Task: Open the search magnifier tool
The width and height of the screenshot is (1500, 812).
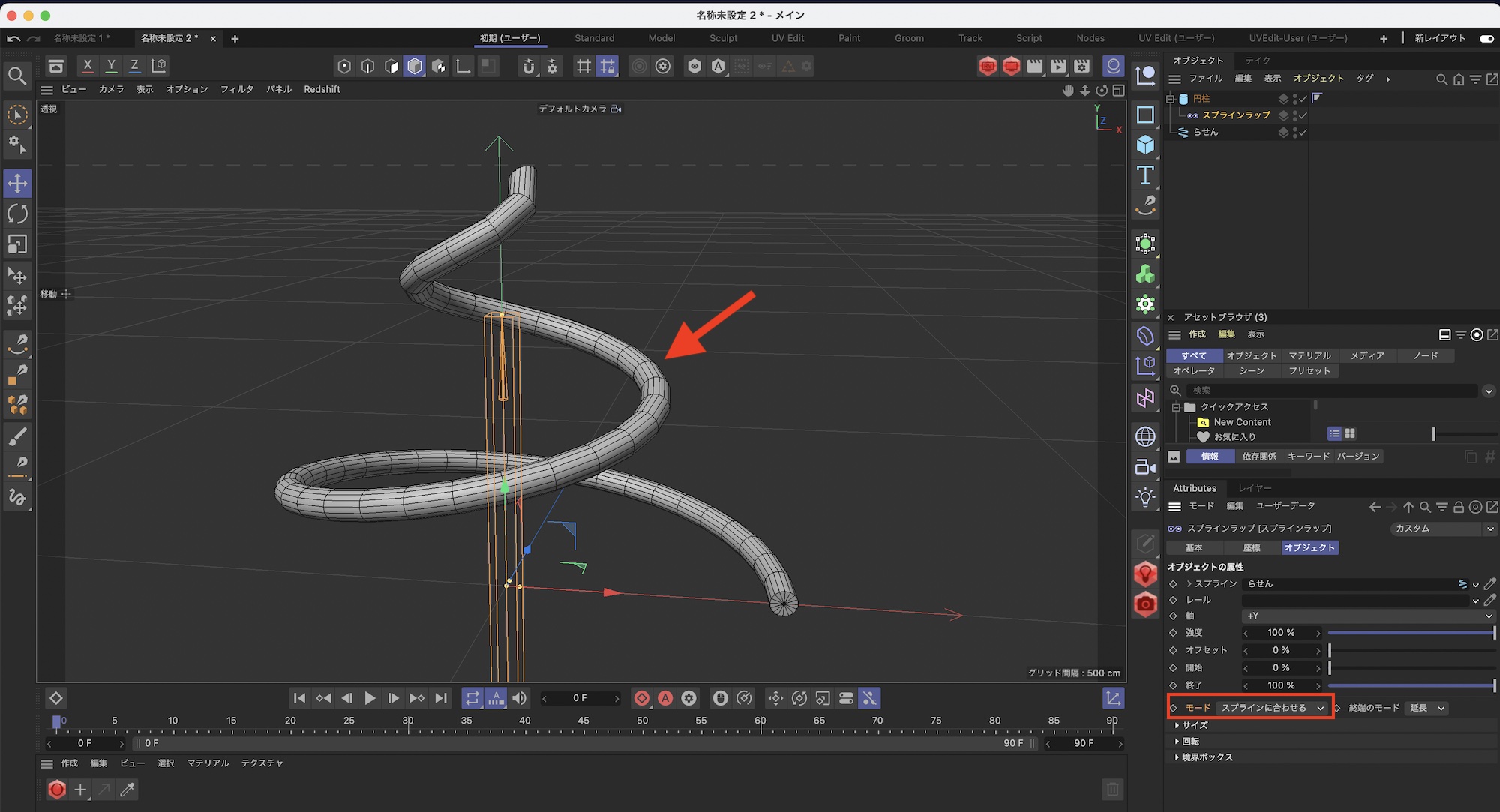Action: tap(17, 76)
